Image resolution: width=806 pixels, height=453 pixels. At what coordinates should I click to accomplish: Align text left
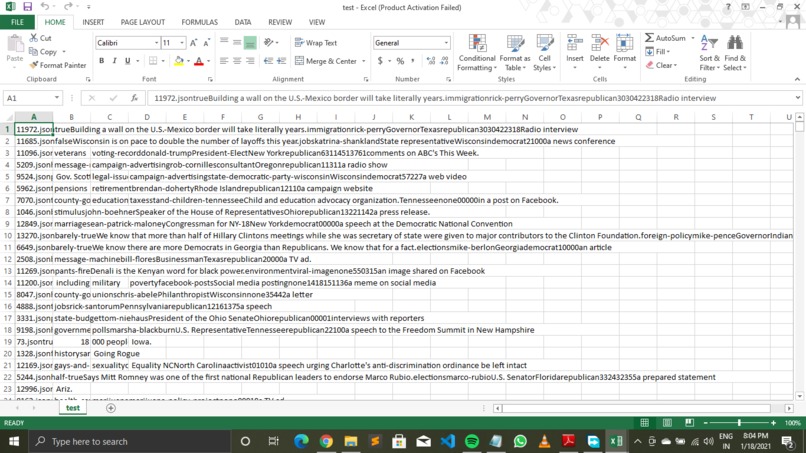tap(224, 61)
